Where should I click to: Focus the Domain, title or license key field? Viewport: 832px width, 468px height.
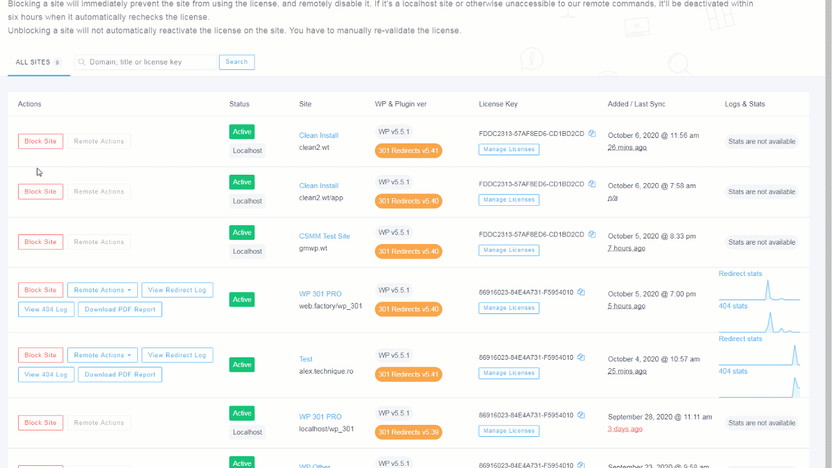pos(146,62)
